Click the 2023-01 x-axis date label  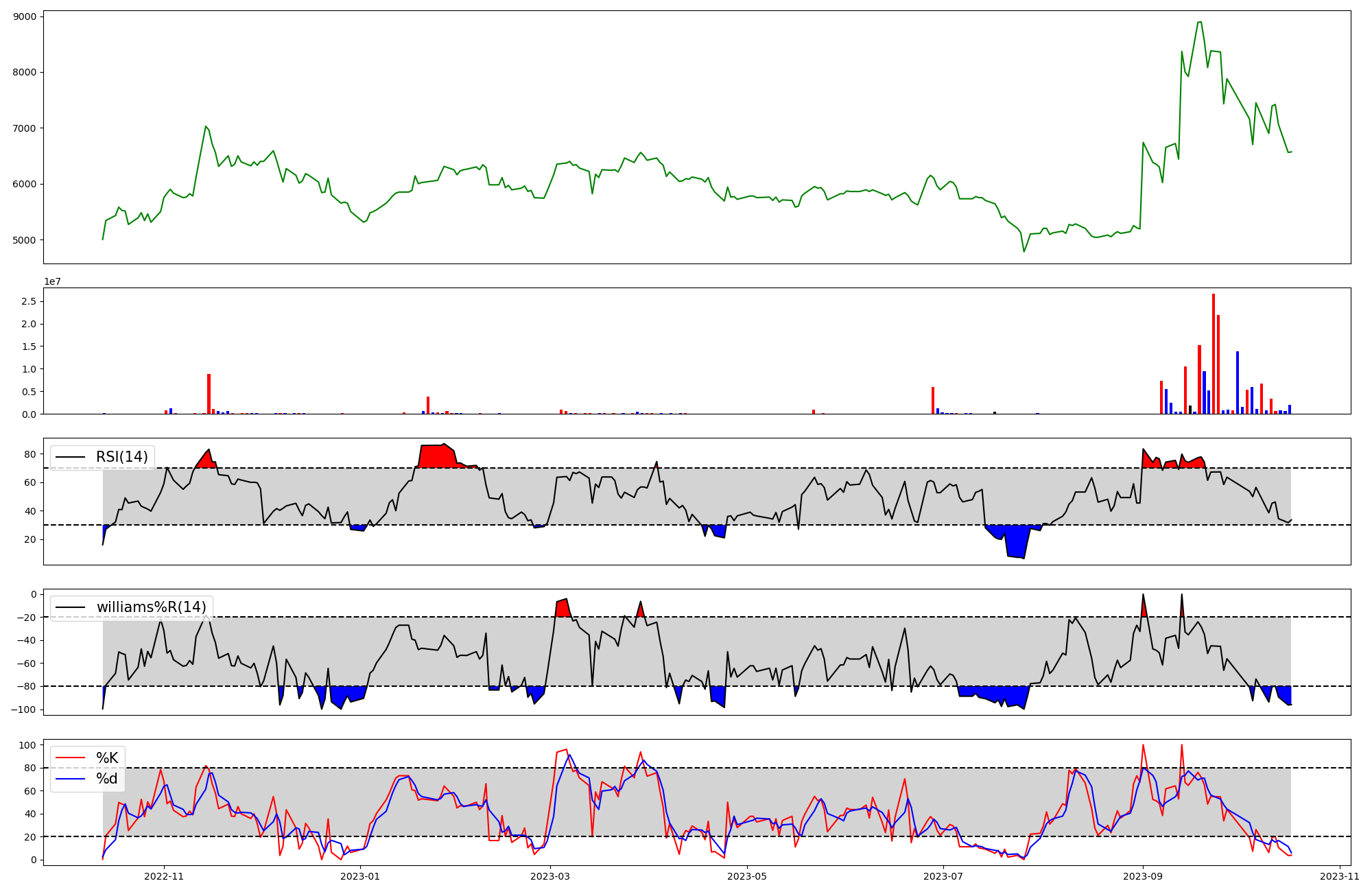pos(360,876)
